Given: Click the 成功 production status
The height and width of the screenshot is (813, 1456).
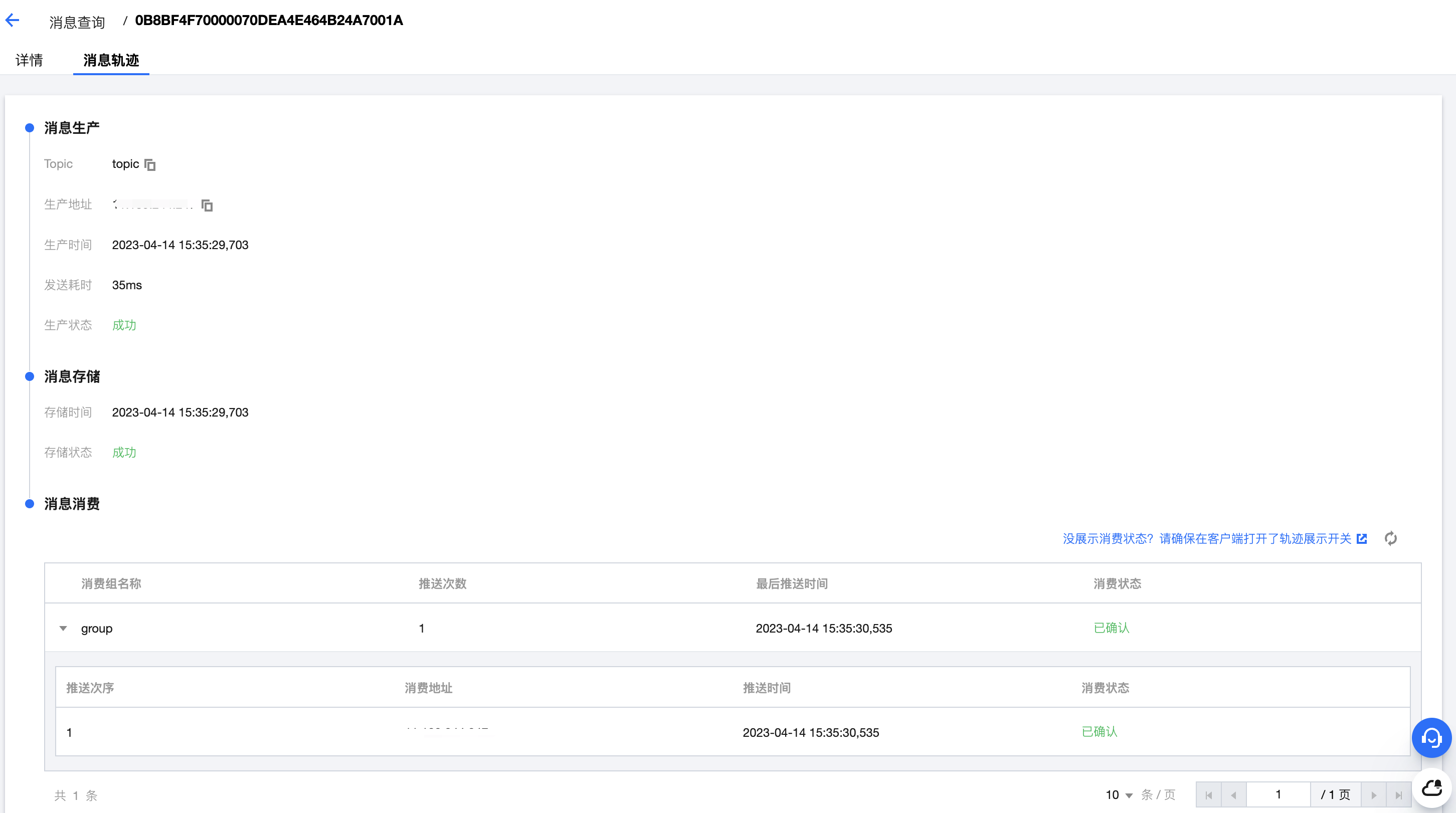Looking at the screenshot, I should pos(124,325).
